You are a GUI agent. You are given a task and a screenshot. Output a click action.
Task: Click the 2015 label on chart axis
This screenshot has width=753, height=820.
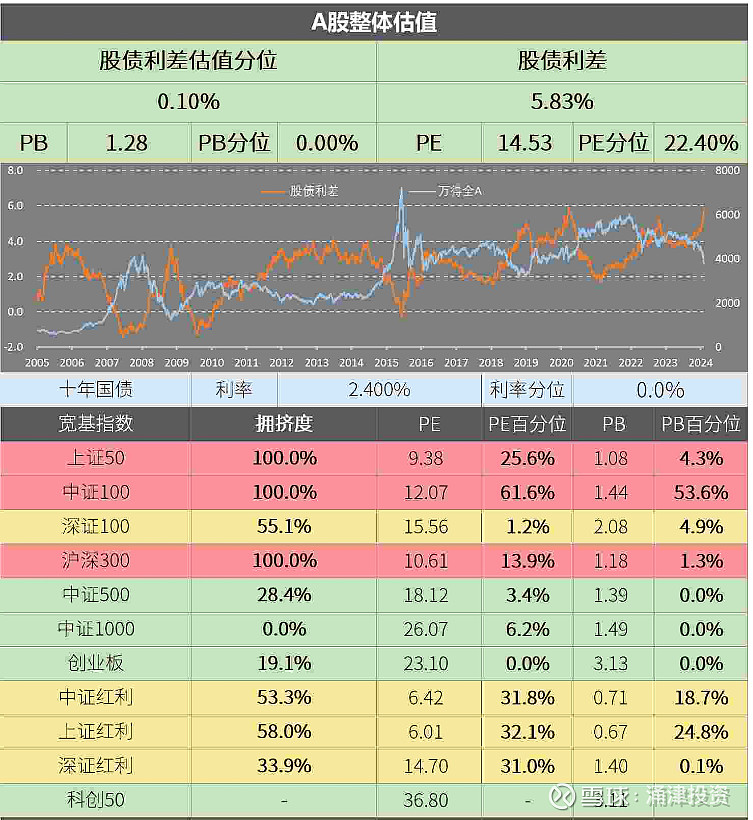(x=385, y=363)
